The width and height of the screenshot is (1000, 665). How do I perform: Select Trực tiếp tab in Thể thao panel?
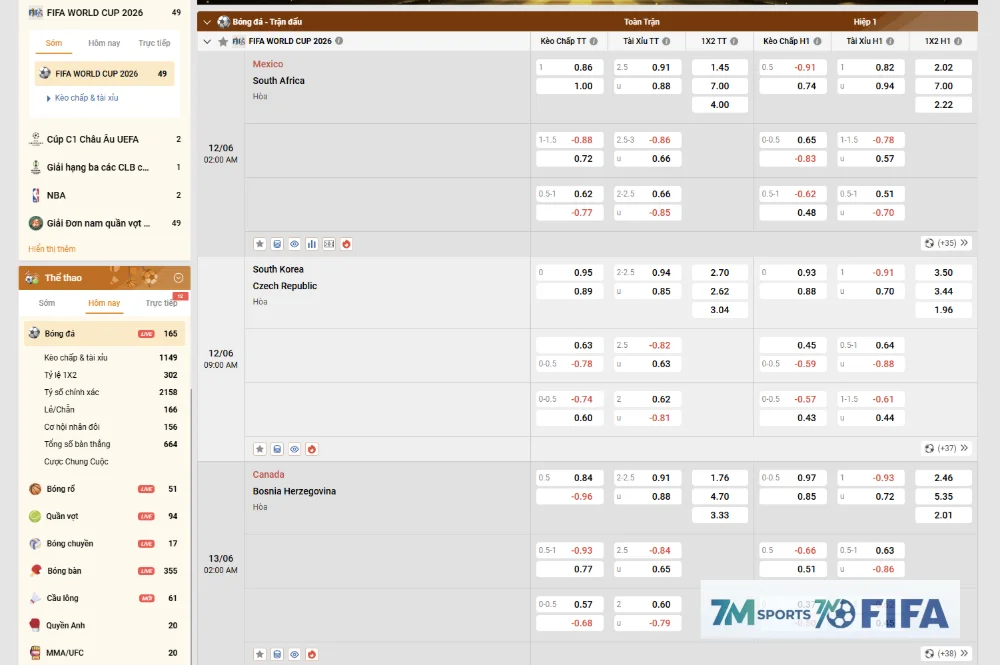(161, 303)
